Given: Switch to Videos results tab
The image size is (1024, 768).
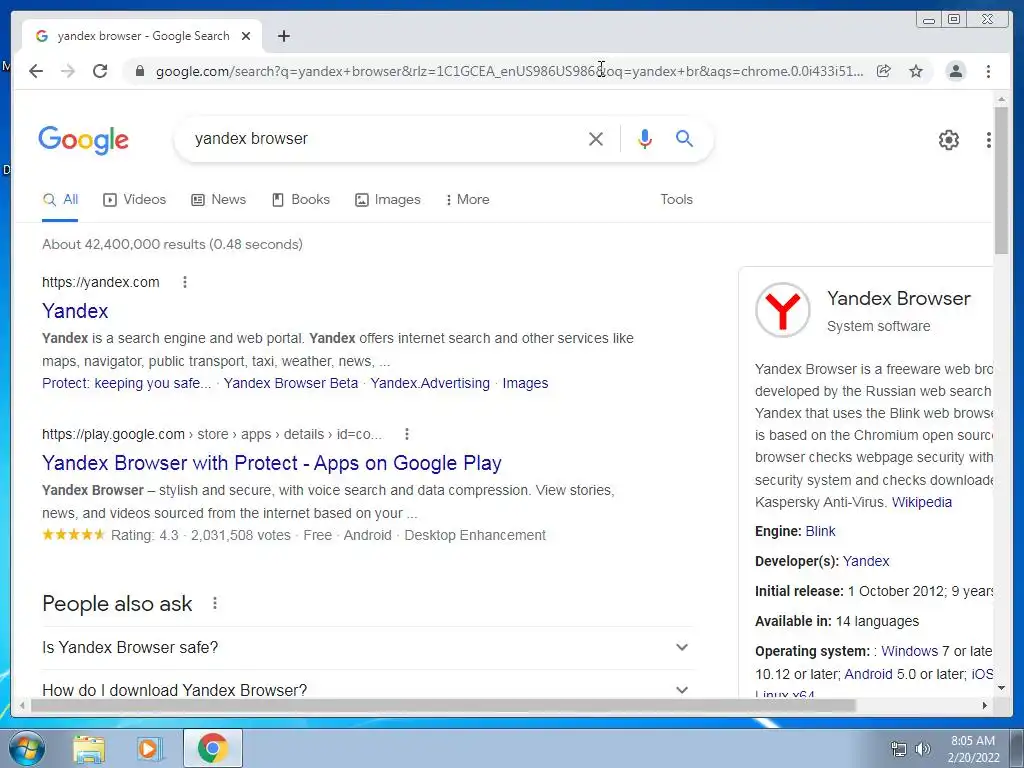Looking at the screenshot, I should point(135,200).
